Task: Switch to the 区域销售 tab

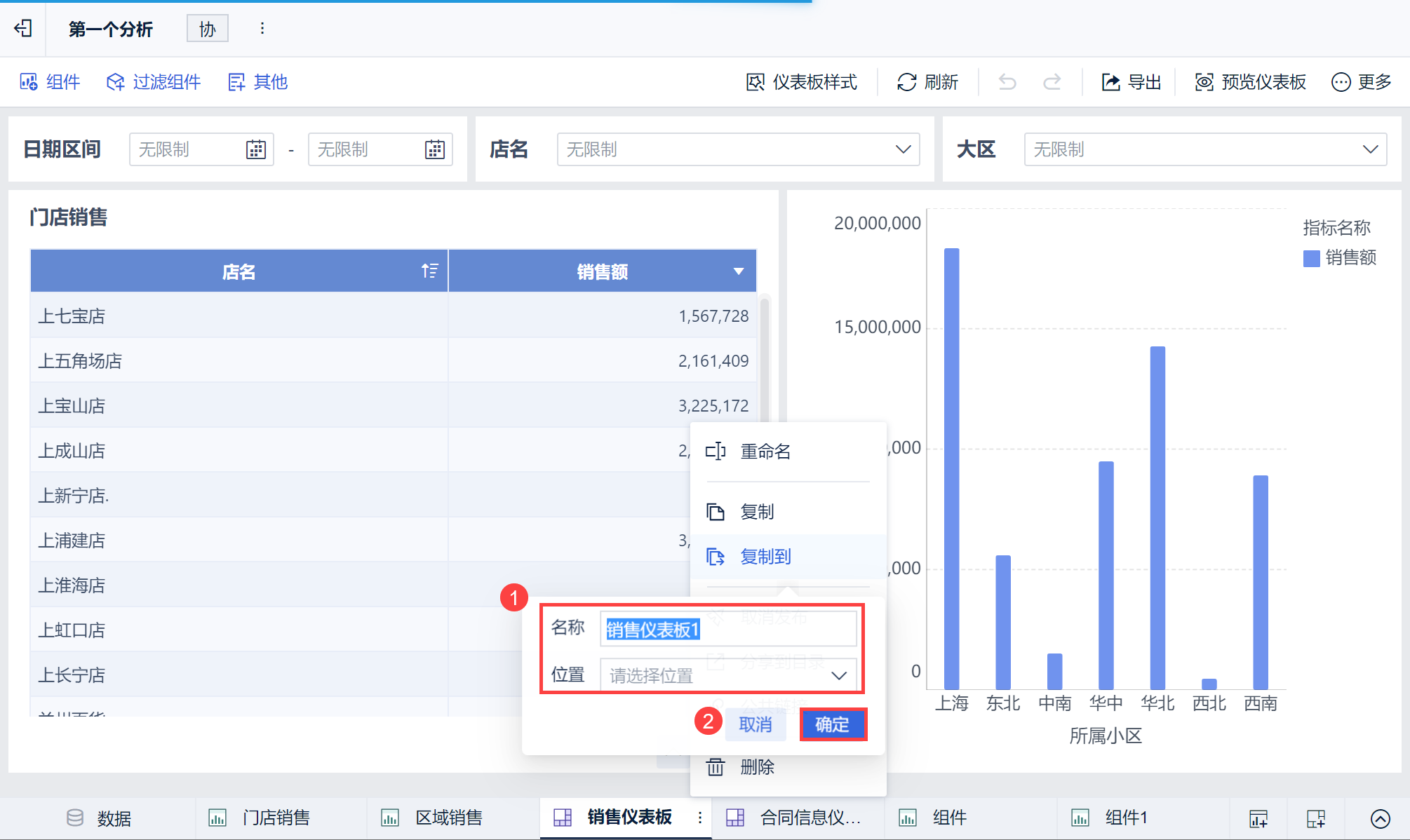Action: [448, 818]
